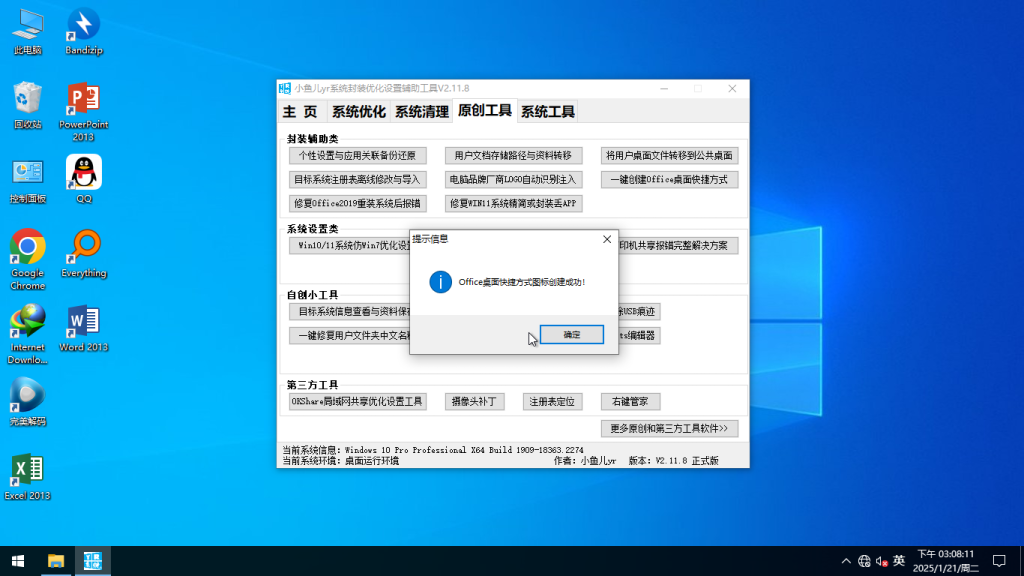Image resolution: width=1024 pixels, height=576 pixels.
Task: Click the 英 input method indicator
Action: pyautogui.click(x=898, y=561)
